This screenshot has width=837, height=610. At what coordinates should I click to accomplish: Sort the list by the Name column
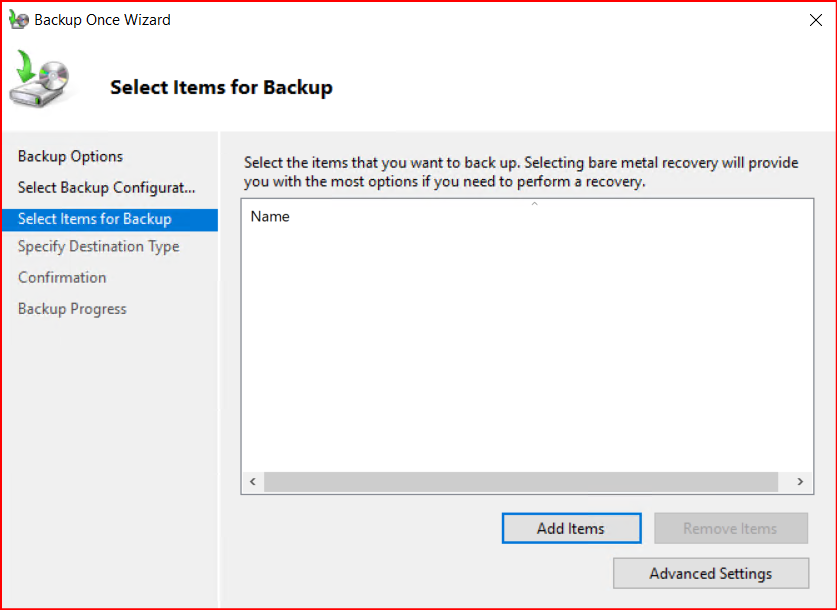(270, 216)
